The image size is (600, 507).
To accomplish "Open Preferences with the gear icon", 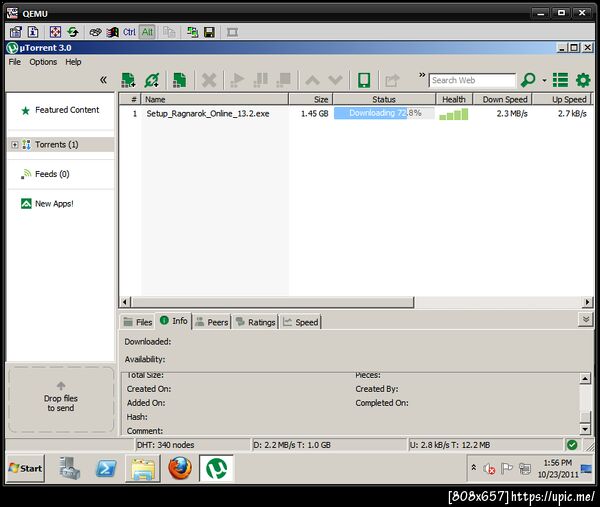I will coord(583,80).
